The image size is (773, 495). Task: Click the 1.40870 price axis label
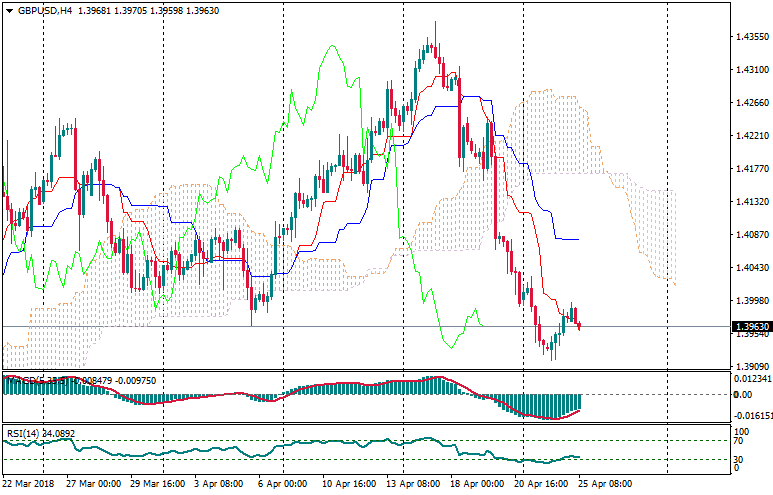point(750,235)
